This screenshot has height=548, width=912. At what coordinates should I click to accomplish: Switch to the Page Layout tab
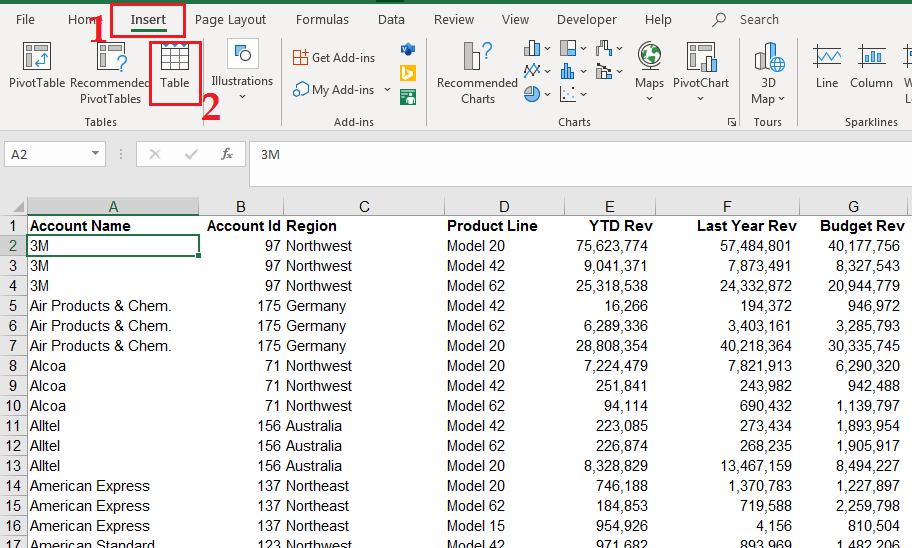pos(230,19)
